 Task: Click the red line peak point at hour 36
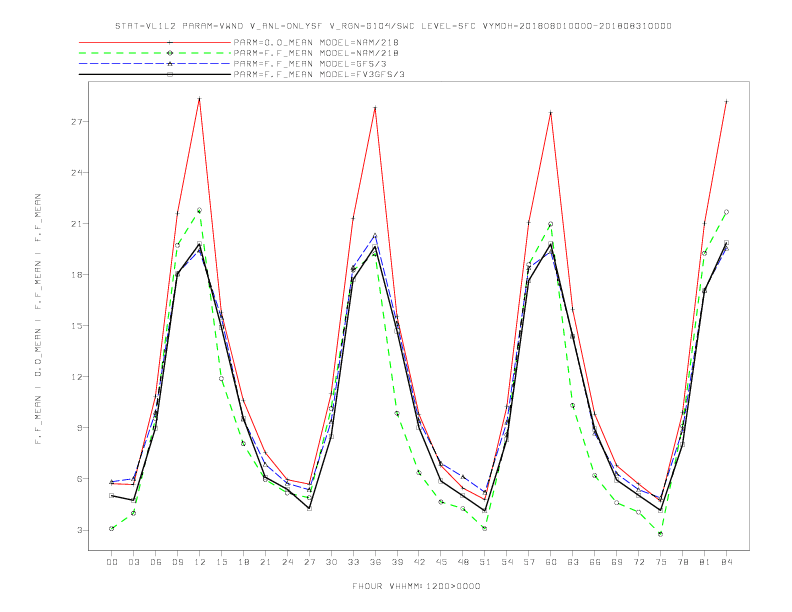[x=375, y=108]
